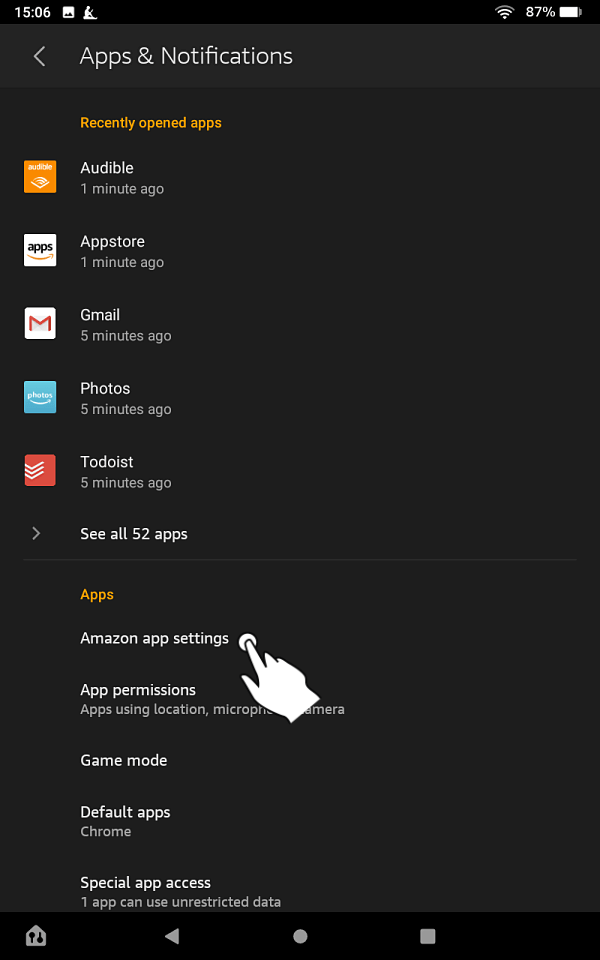Expand the See all 52 apps chevron

pyautogui.click(x=36, y=534)
